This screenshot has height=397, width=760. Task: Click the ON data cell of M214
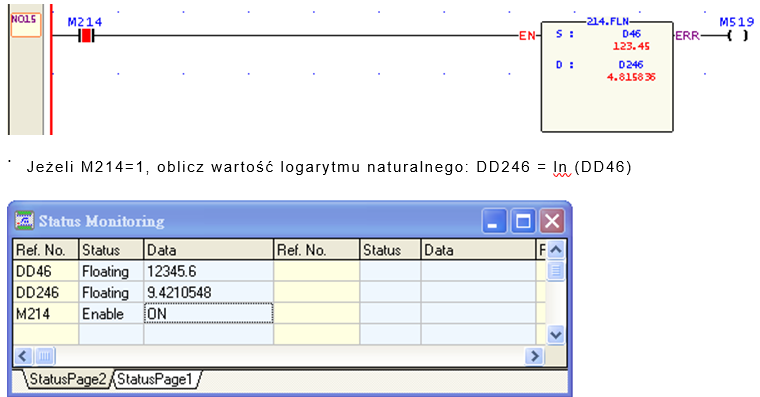(x=208, y=314)
